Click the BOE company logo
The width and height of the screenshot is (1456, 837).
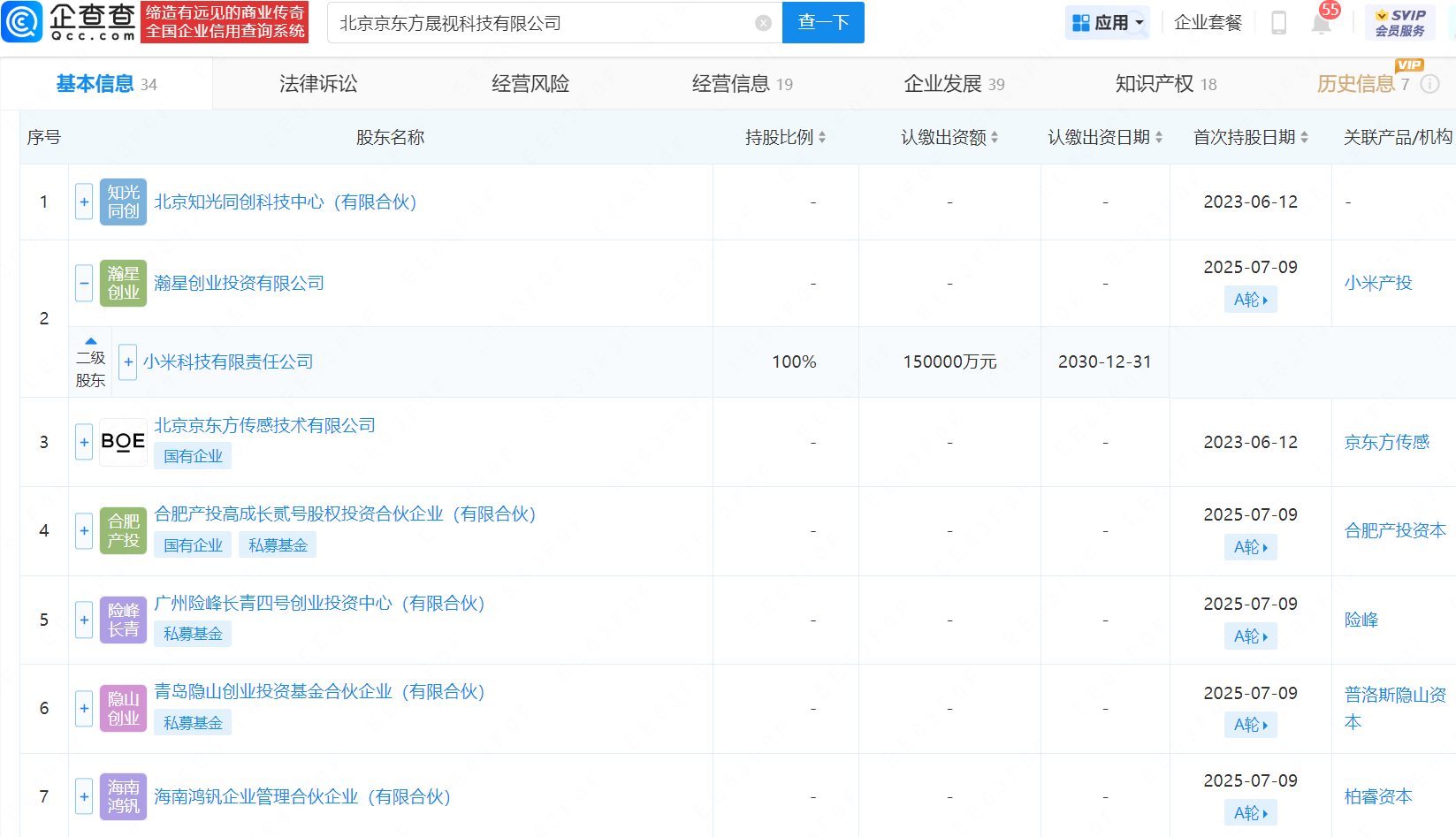click(x=123, y=442)
